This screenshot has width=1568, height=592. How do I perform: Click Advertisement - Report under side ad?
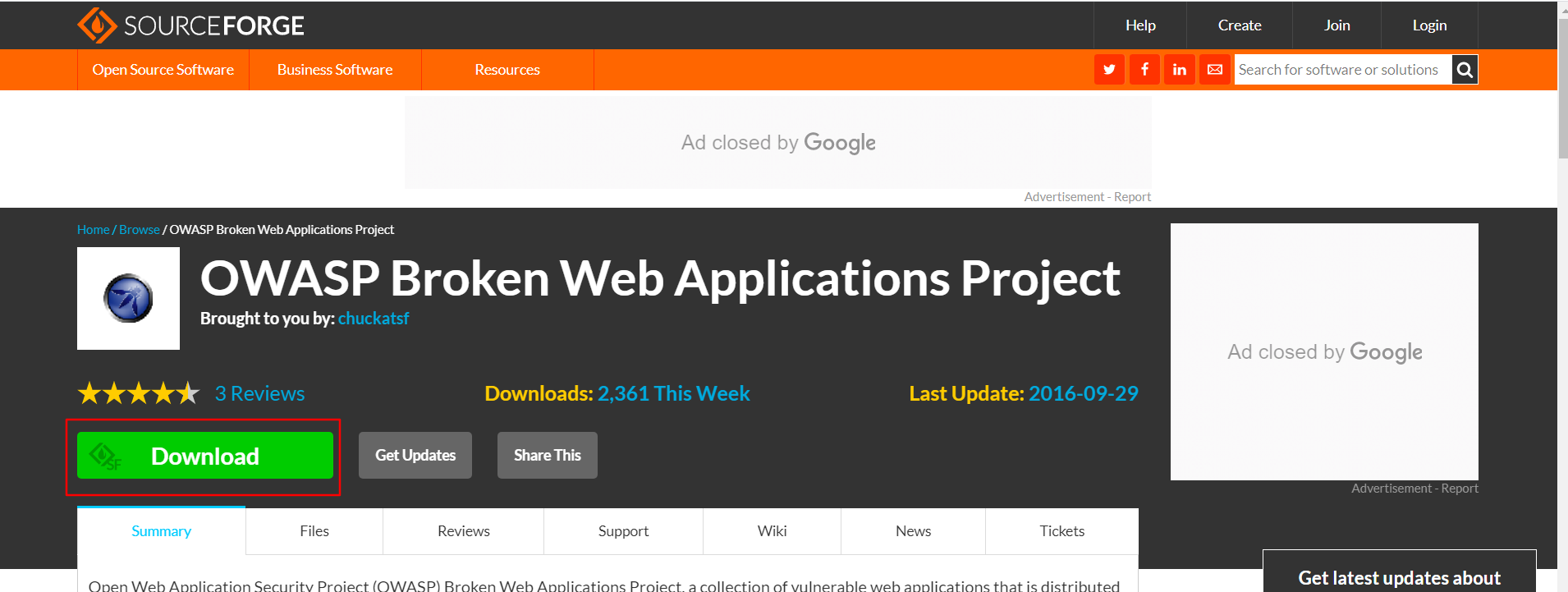click(x=1415, y=489)
